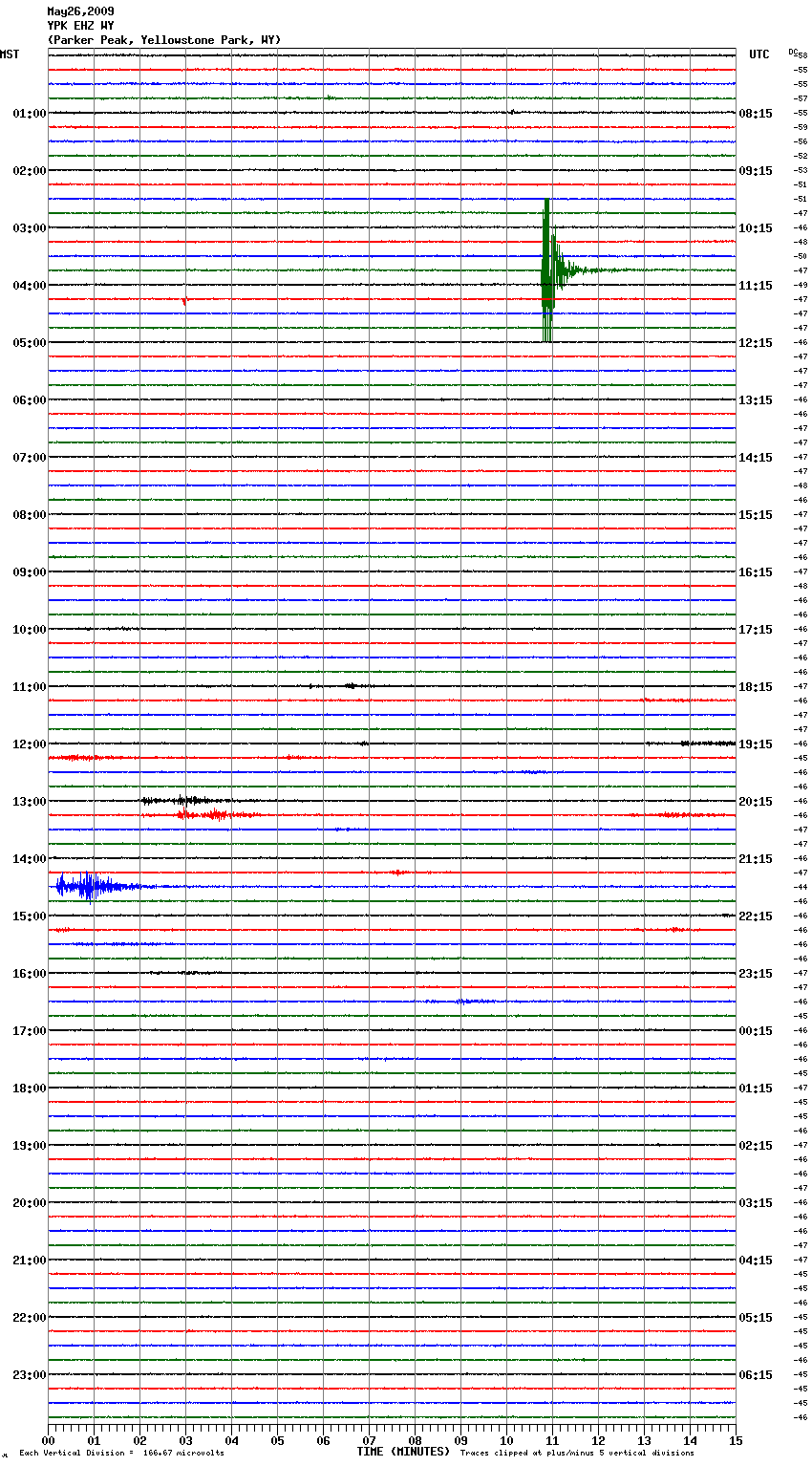The image size is (812, 1466).
Task: Click the 09 minute tick label
Action: pos(460,1440)
